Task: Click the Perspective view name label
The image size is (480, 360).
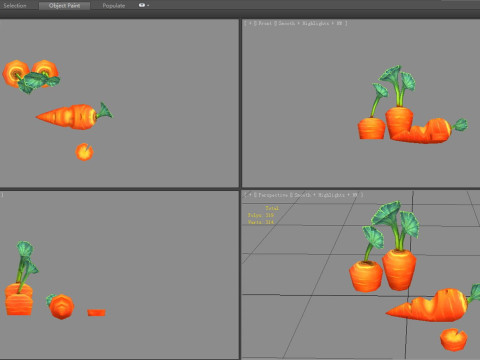Action: click(x=273, y=195)
